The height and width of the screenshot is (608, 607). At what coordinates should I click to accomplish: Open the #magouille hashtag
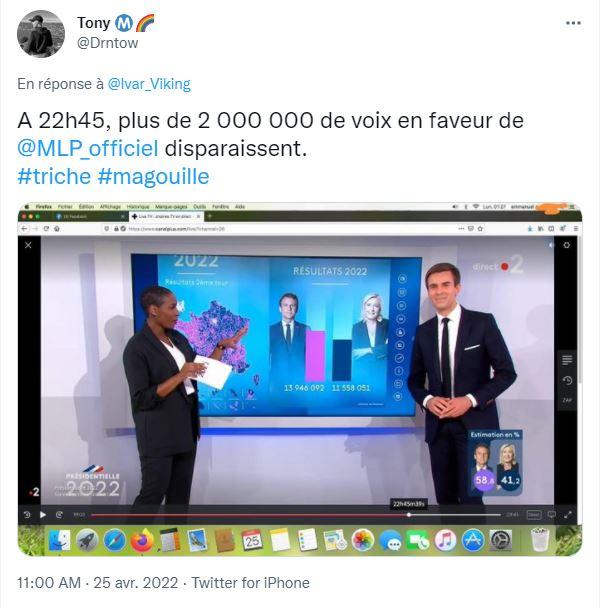point(153,176)
